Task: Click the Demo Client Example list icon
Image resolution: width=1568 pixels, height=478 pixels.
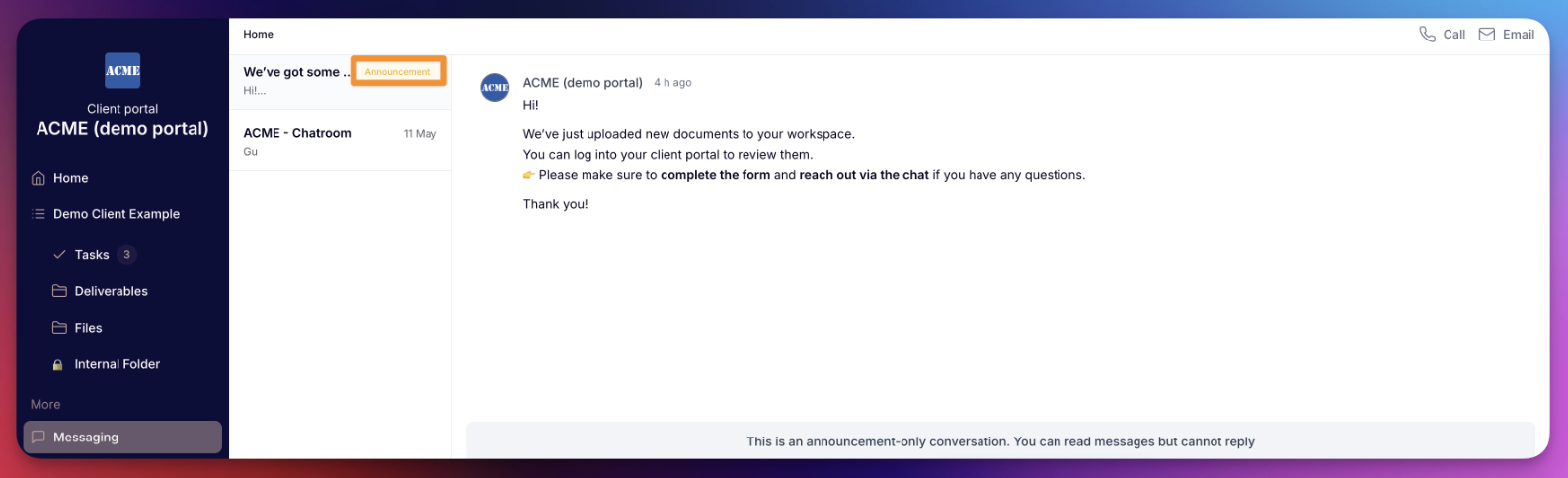Action: (x=39, y=214)
